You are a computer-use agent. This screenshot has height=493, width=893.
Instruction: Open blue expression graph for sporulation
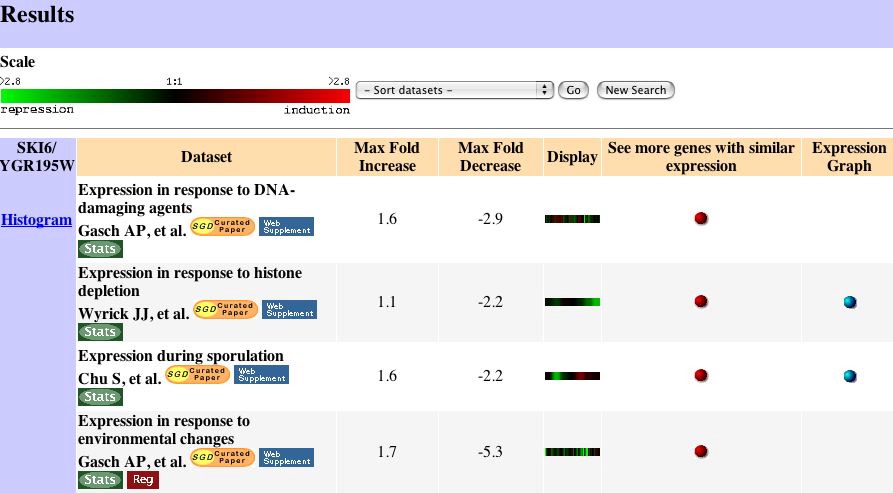coord(850,376)
